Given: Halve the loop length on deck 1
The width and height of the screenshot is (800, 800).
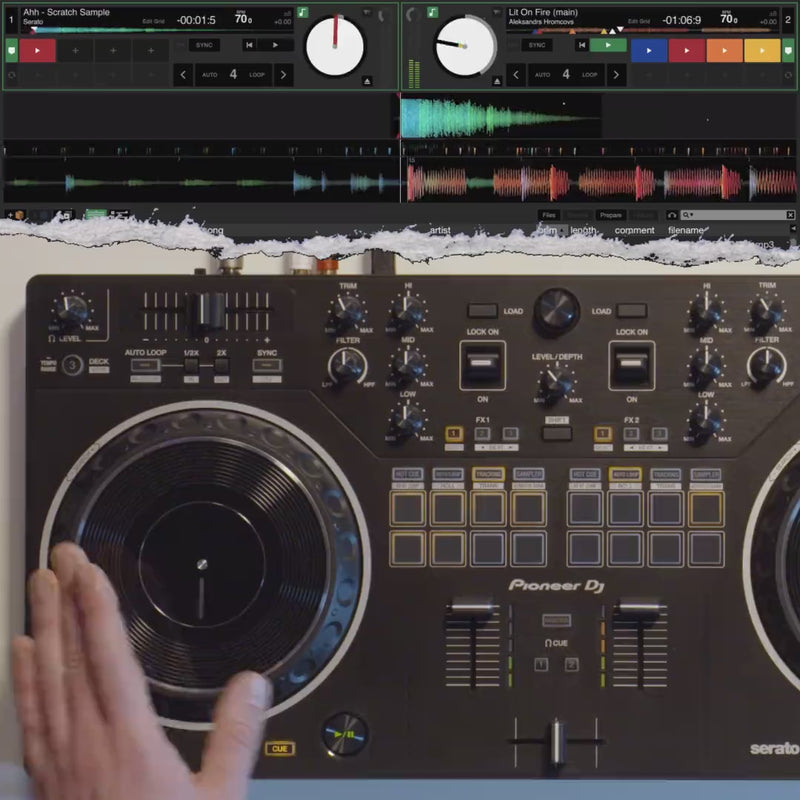Looking at the screenshot, I should [183, 75].
